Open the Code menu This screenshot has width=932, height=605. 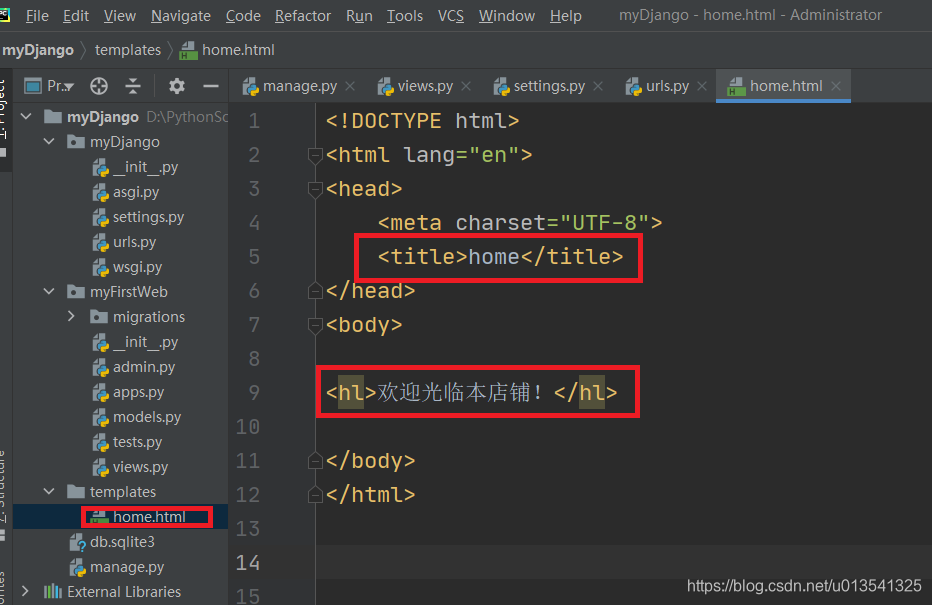[x=243, y=16]
